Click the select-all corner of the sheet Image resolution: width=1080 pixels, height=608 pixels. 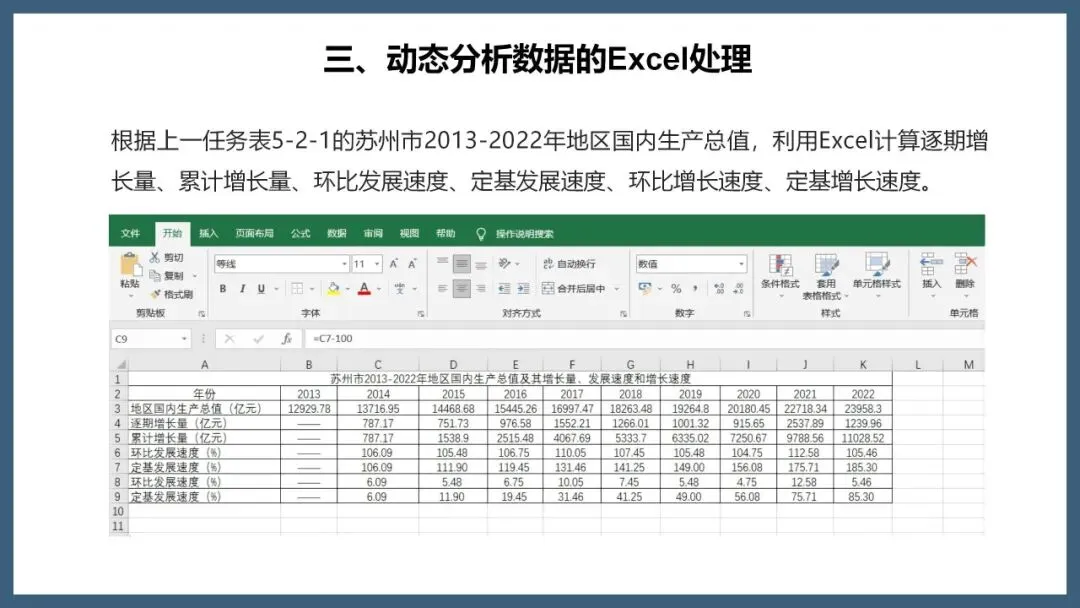coord(119,364)
